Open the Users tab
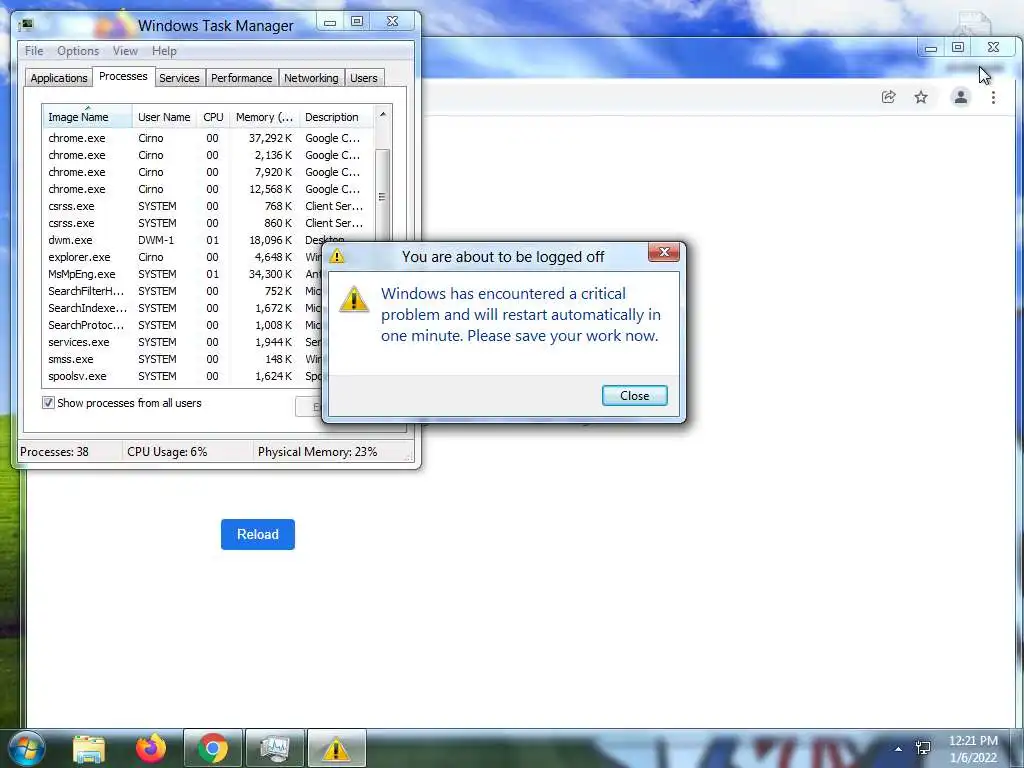The image size is (1024, 768). coord(364,78)
